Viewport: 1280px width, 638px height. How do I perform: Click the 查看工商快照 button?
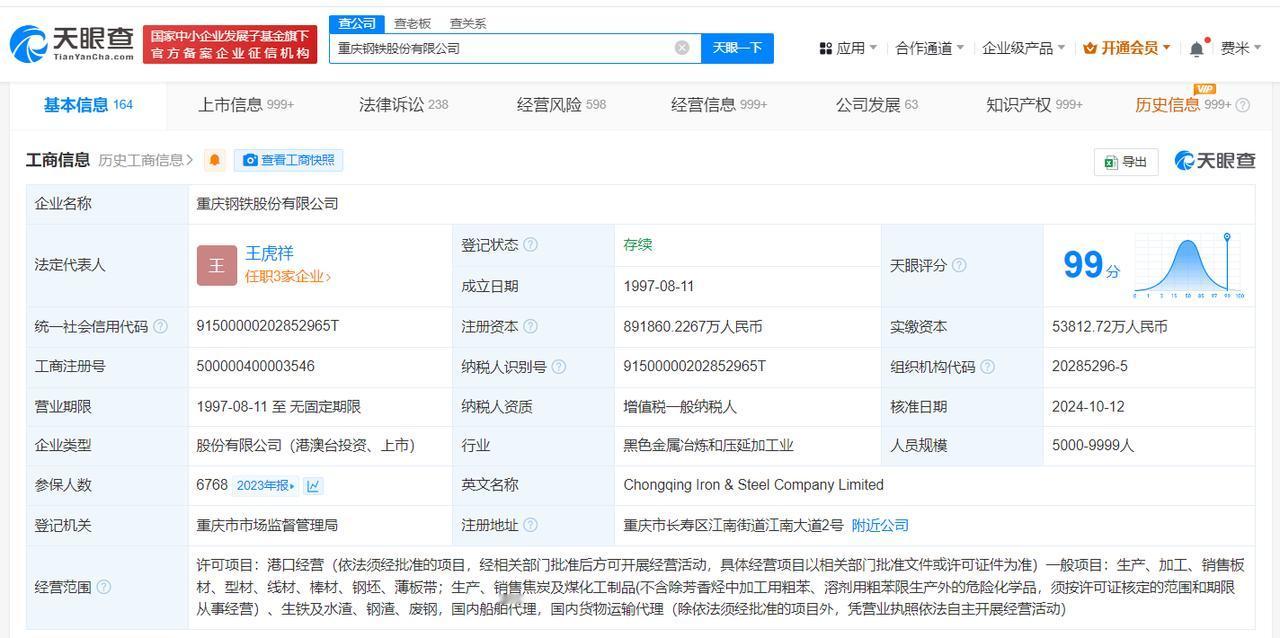(x=289, y=160)
